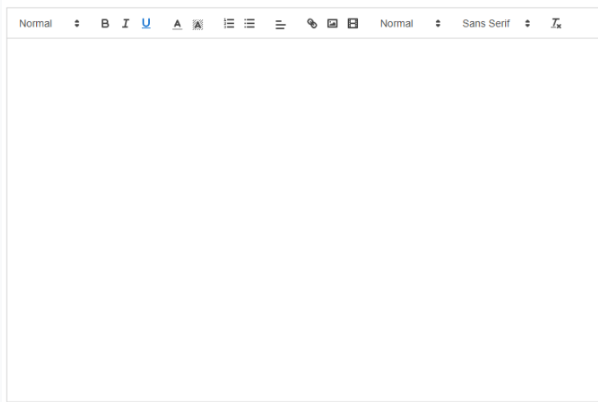Insert a bulleted list
The width and height of the screenshot is (598, 402).
(249, 24)
